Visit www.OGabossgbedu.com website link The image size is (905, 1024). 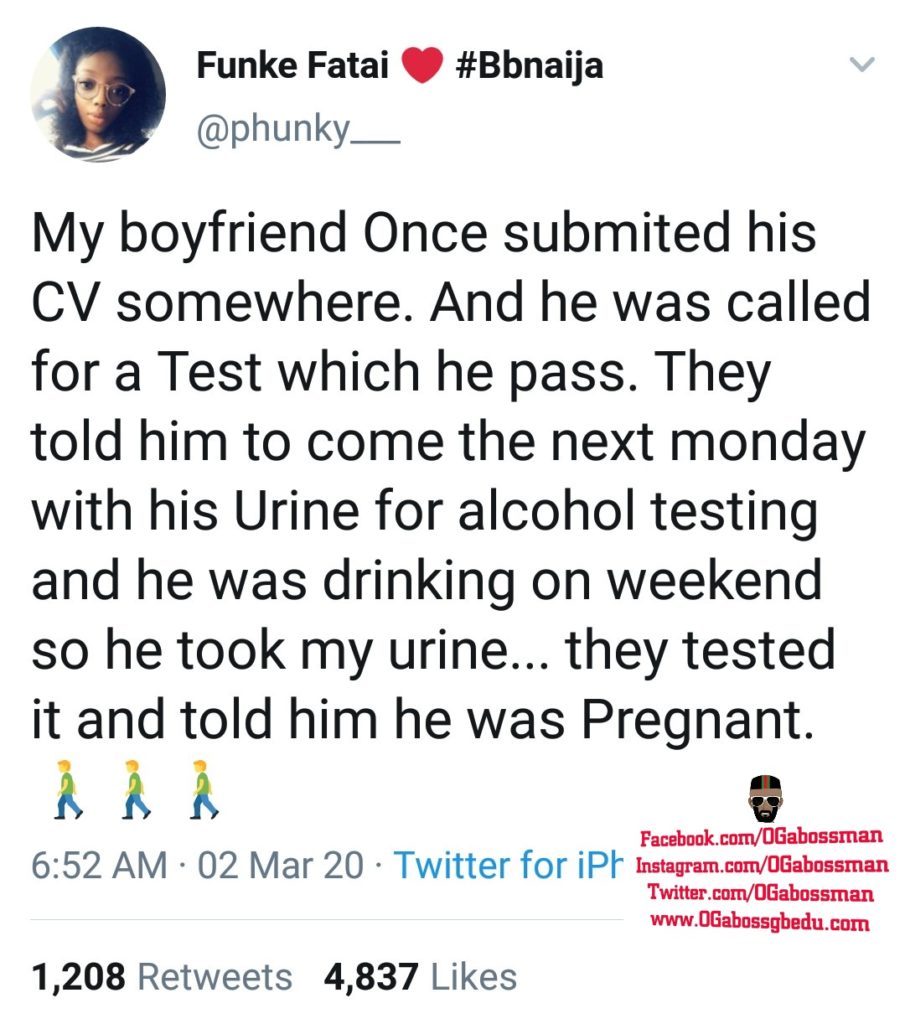click(760, 921)
